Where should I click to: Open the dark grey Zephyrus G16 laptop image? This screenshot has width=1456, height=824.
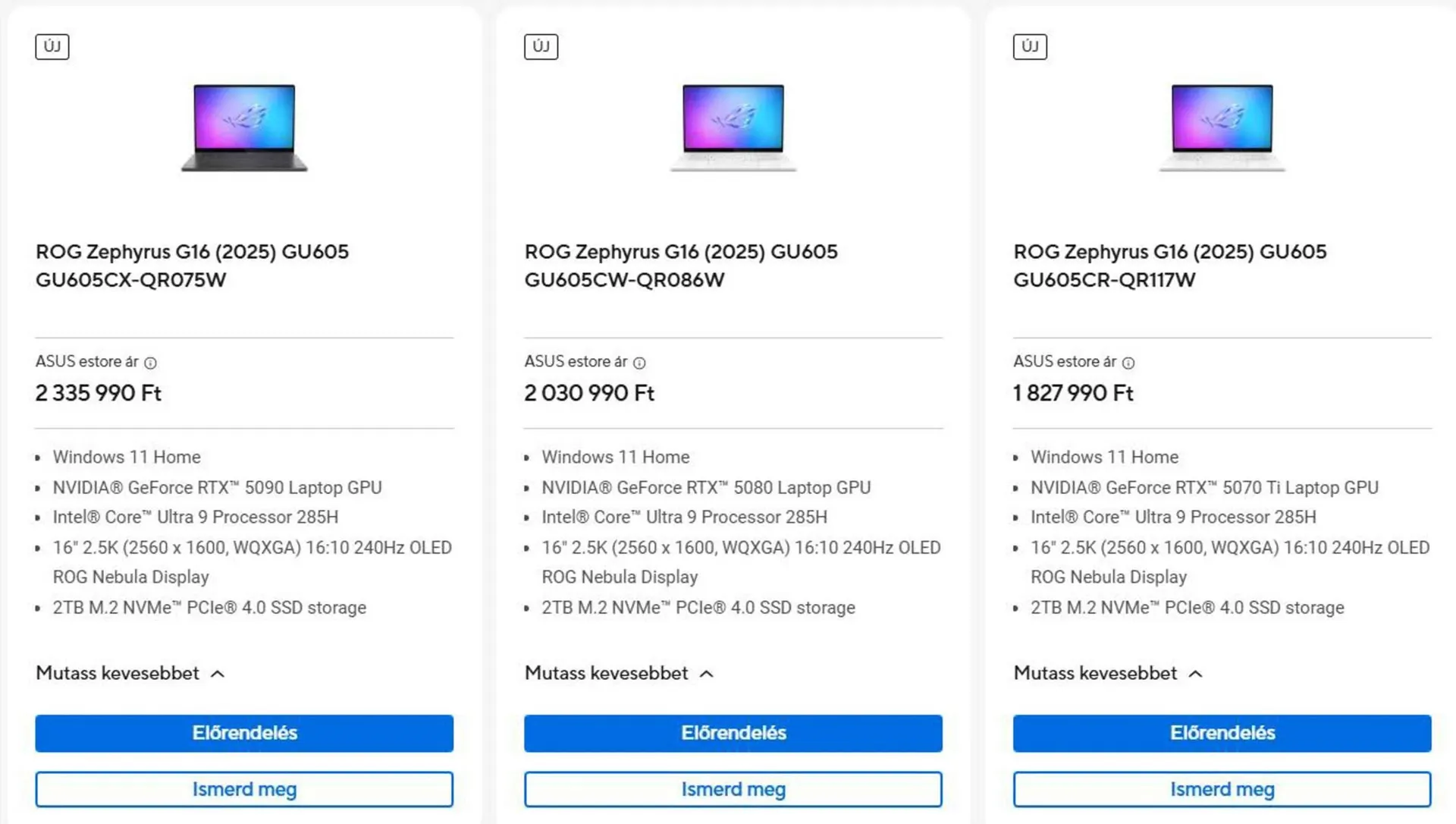click(x=244, y=127)
